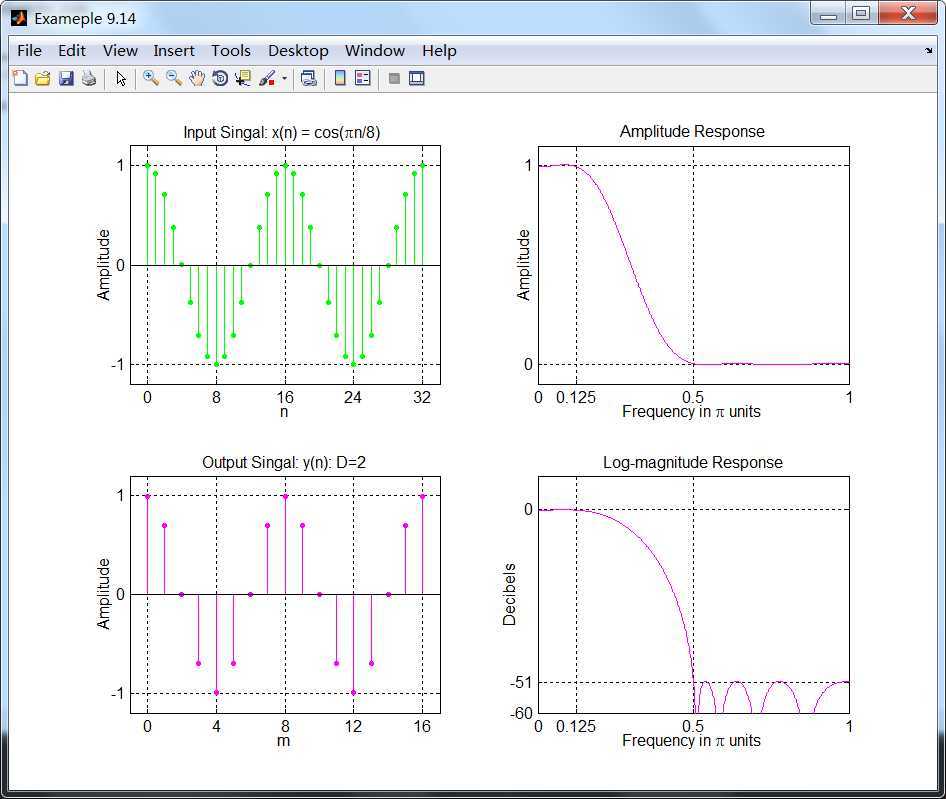Open the Tools menu
The height and width of the screenshot is (799, 946).
click(x=230, y=51)
